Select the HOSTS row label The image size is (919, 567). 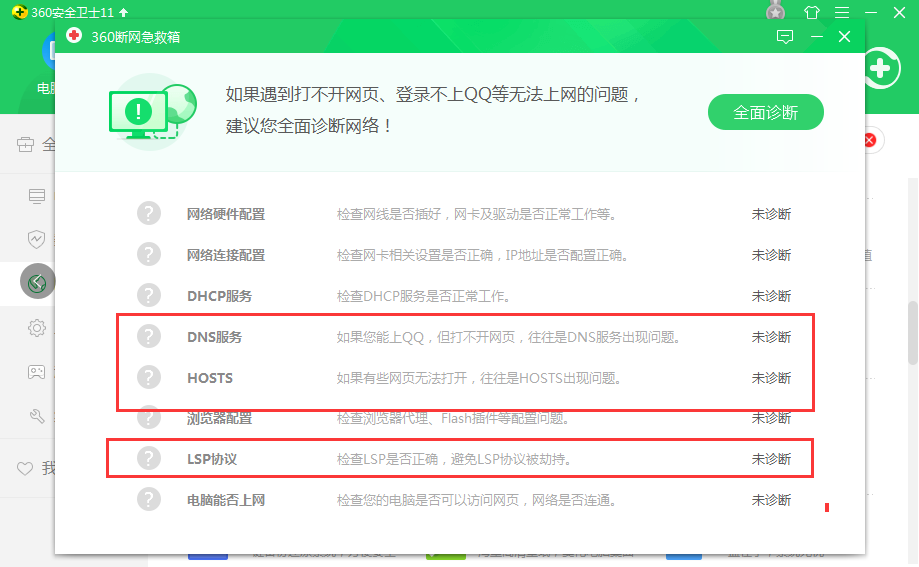click(x=210, y=378)
